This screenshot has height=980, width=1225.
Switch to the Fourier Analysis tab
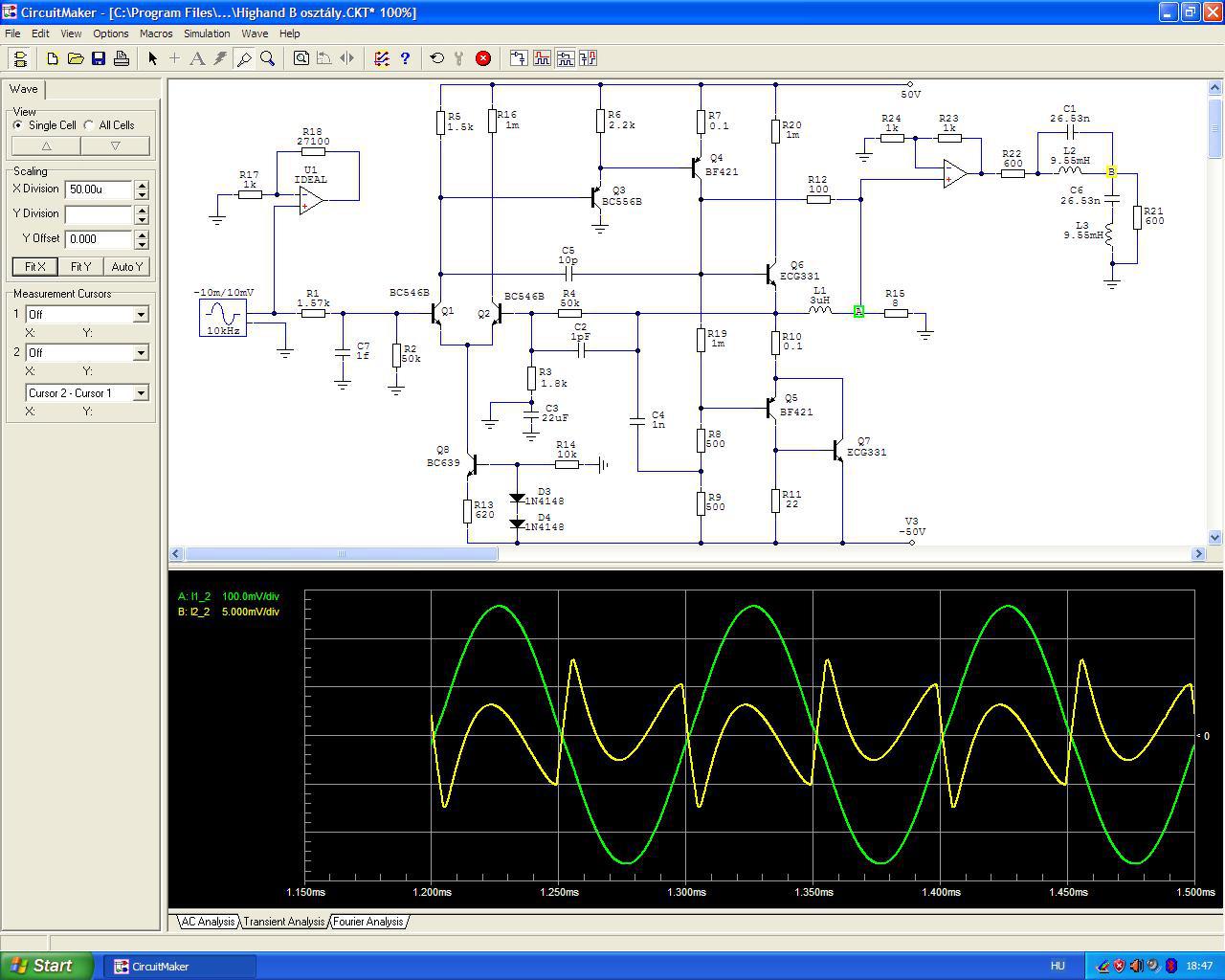367,922
